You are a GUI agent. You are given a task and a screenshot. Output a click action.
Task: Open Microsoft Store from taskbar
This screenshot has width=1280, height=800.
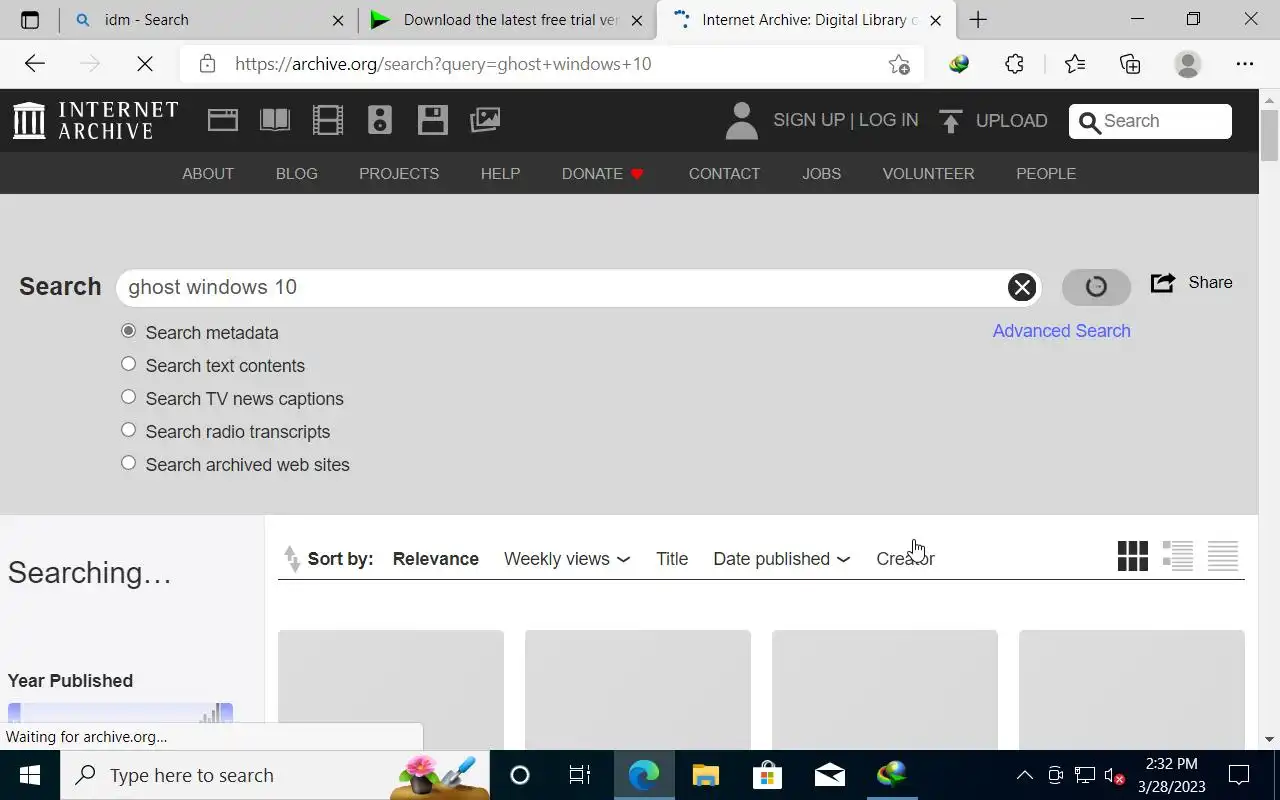click(767, 775)
